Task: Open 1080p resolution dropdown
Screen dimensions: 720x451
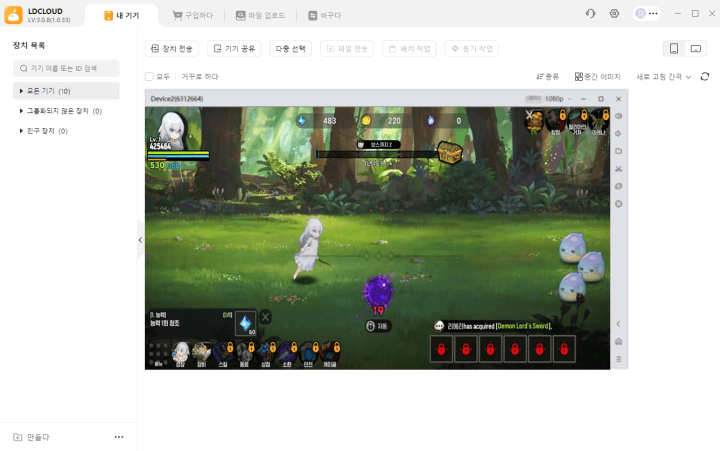Action: 558,99
